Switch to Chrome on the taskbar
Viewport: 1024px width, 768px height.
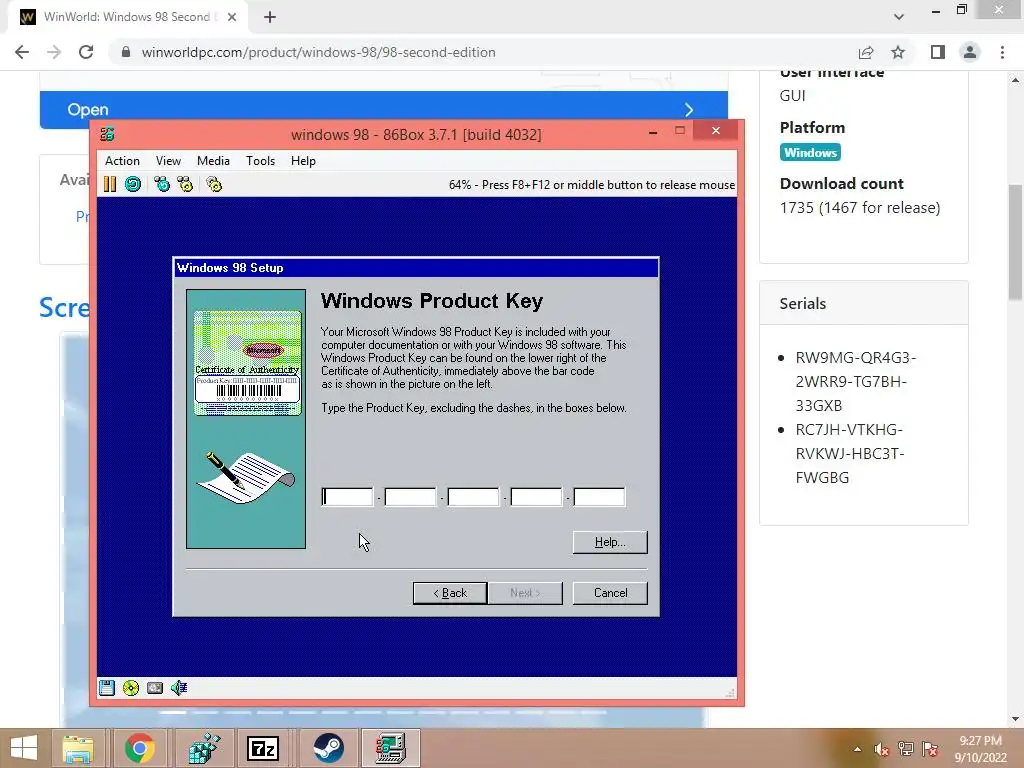pyautogui.click(x=139, y=748)
